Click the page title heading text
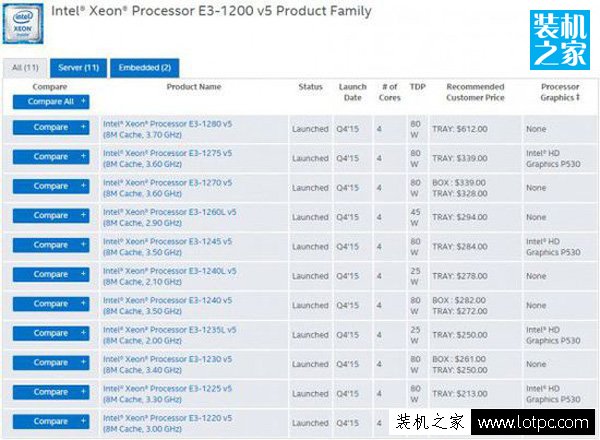600x440 pixels. click(x=211, y=11)
